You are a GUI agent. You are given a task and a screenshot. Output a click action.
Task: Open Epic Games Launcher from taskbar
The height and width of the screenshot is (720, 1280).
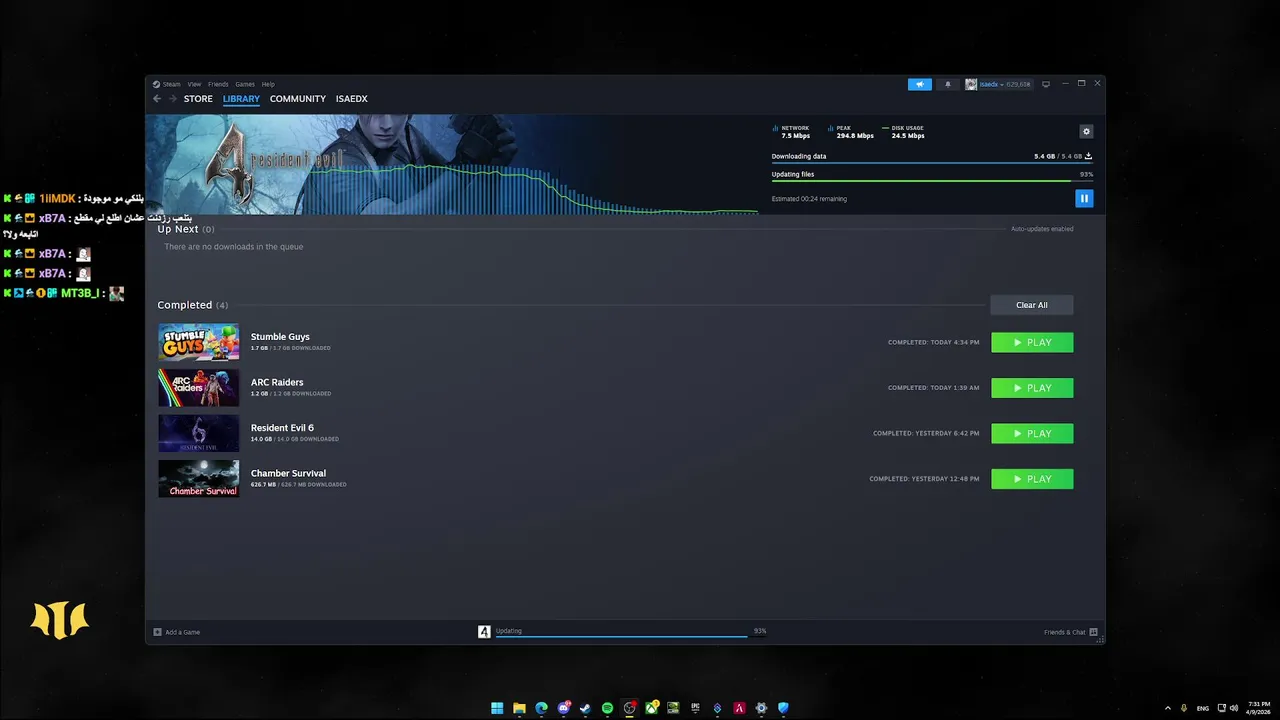695,708
